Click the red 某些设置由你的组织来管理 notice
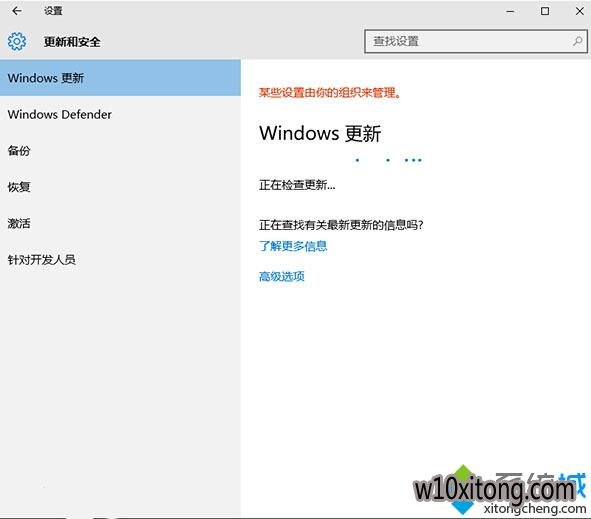591x519 pixels. [x=330, y=92]
